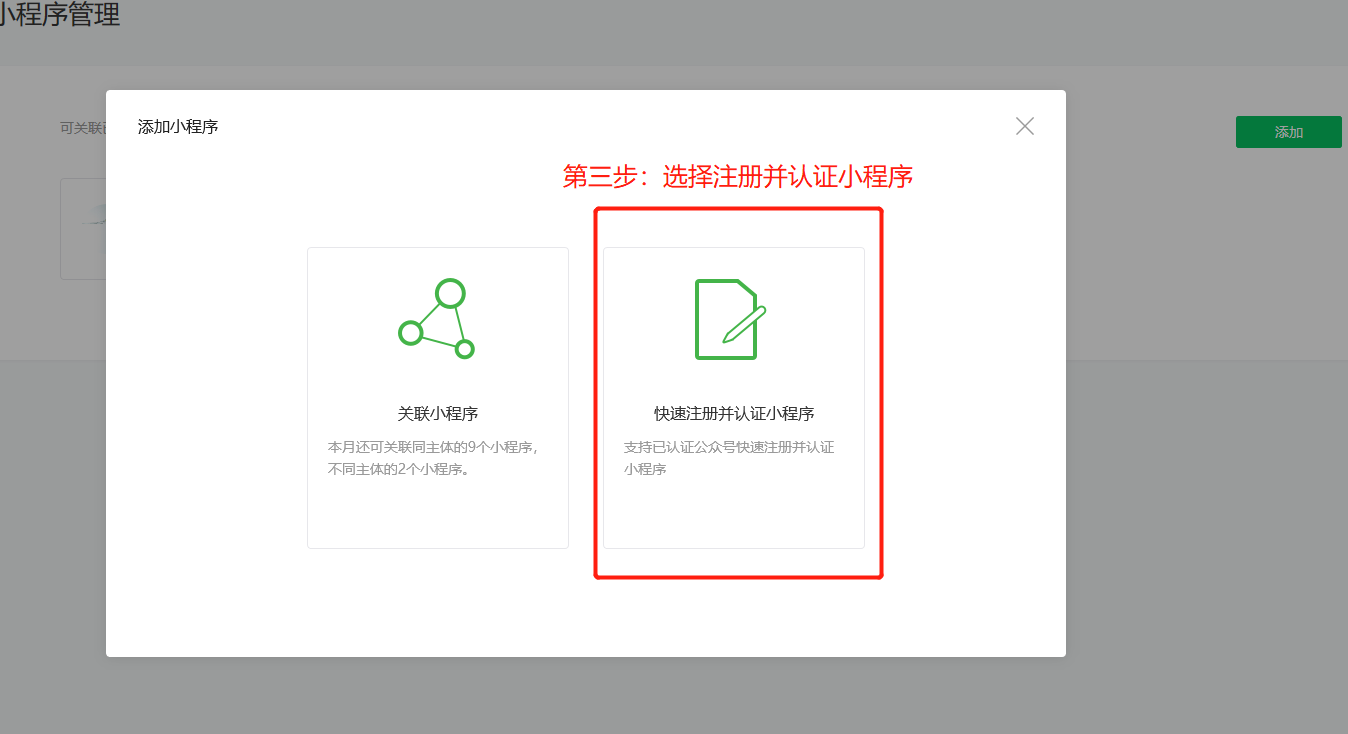Viewport: 1348px width, 734px height.
Task: Click the bottom-right node of the association icon
Action: coord(464,350)
